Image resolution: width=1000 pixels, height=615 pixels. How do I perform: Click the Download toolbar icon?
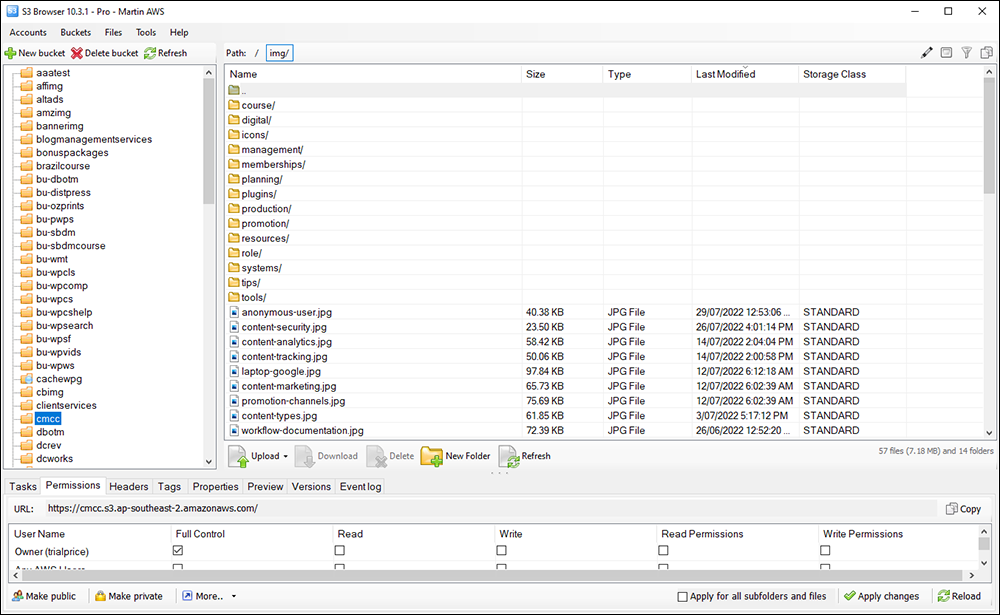(x=304, y=456)
